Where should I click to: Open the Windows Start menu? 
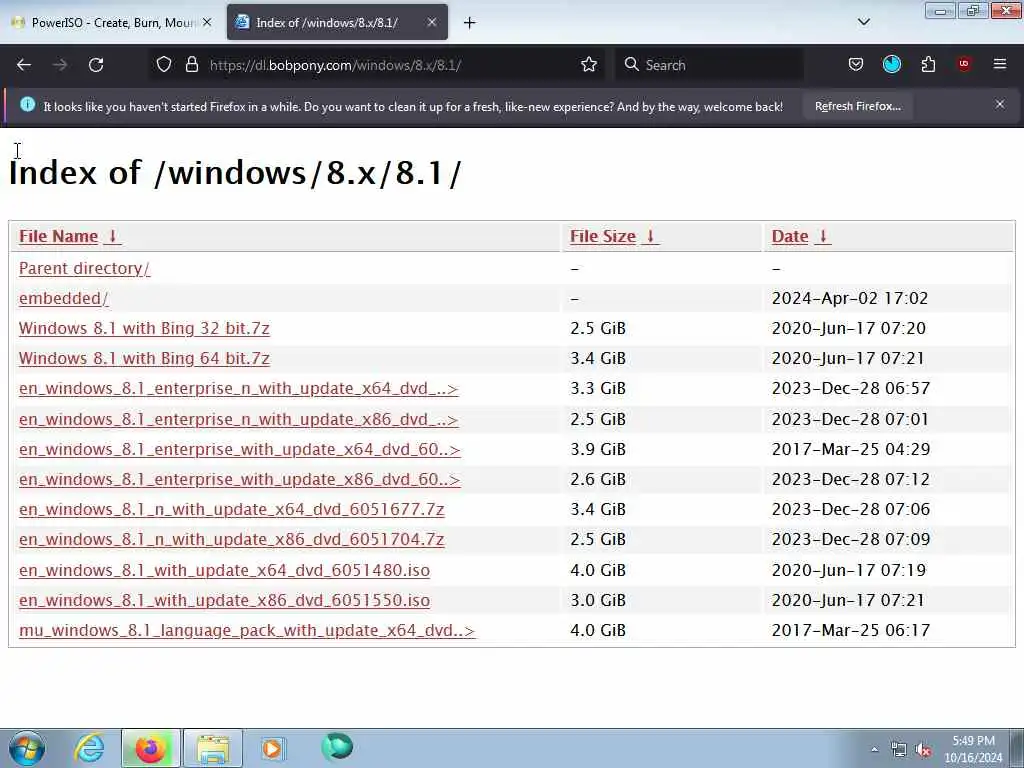coord(27,748)
